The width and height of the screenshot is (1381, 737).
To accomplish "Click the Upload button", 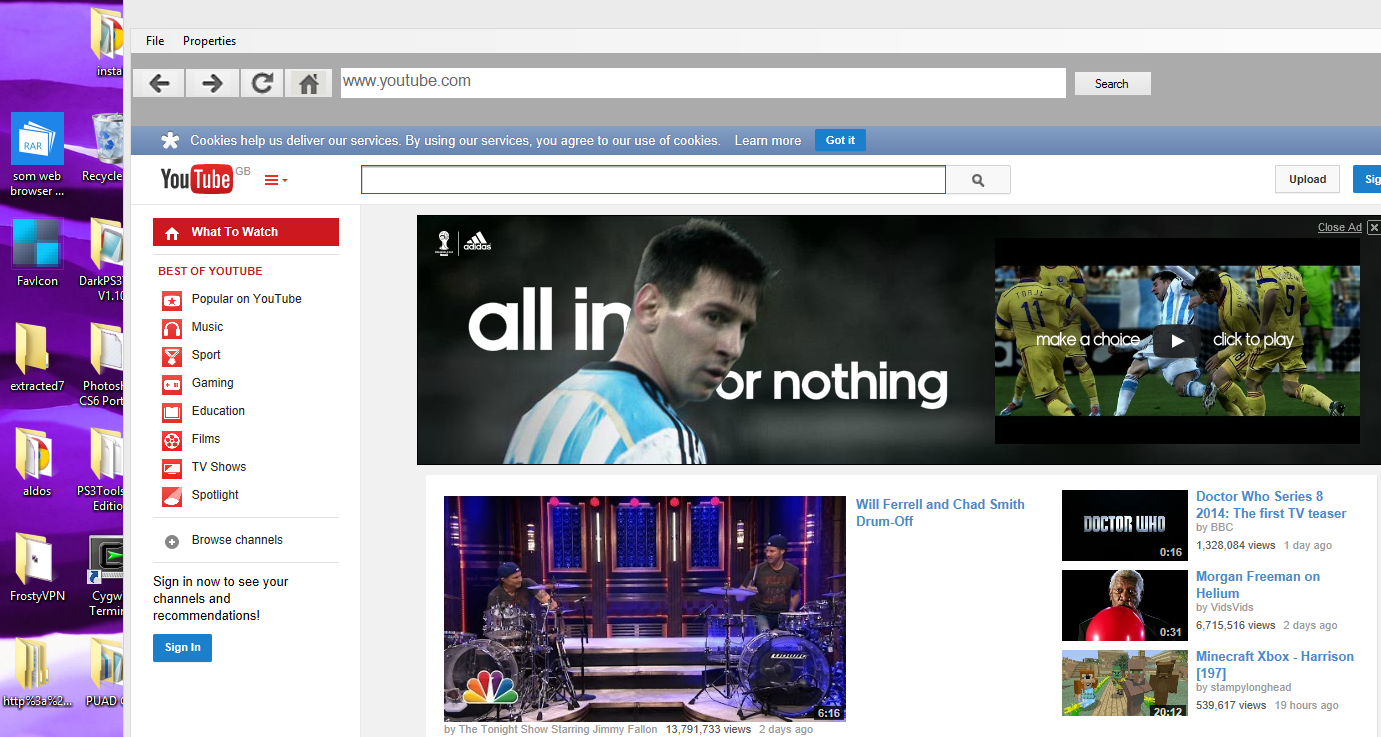I will [1307, 179].
